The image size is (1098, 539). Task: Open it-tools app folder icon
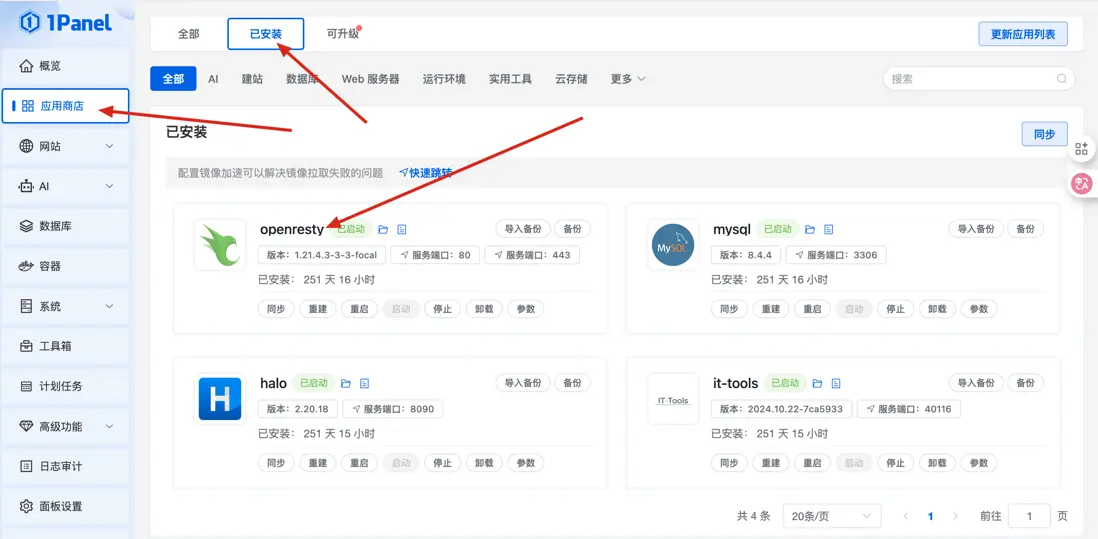(817, 383)
